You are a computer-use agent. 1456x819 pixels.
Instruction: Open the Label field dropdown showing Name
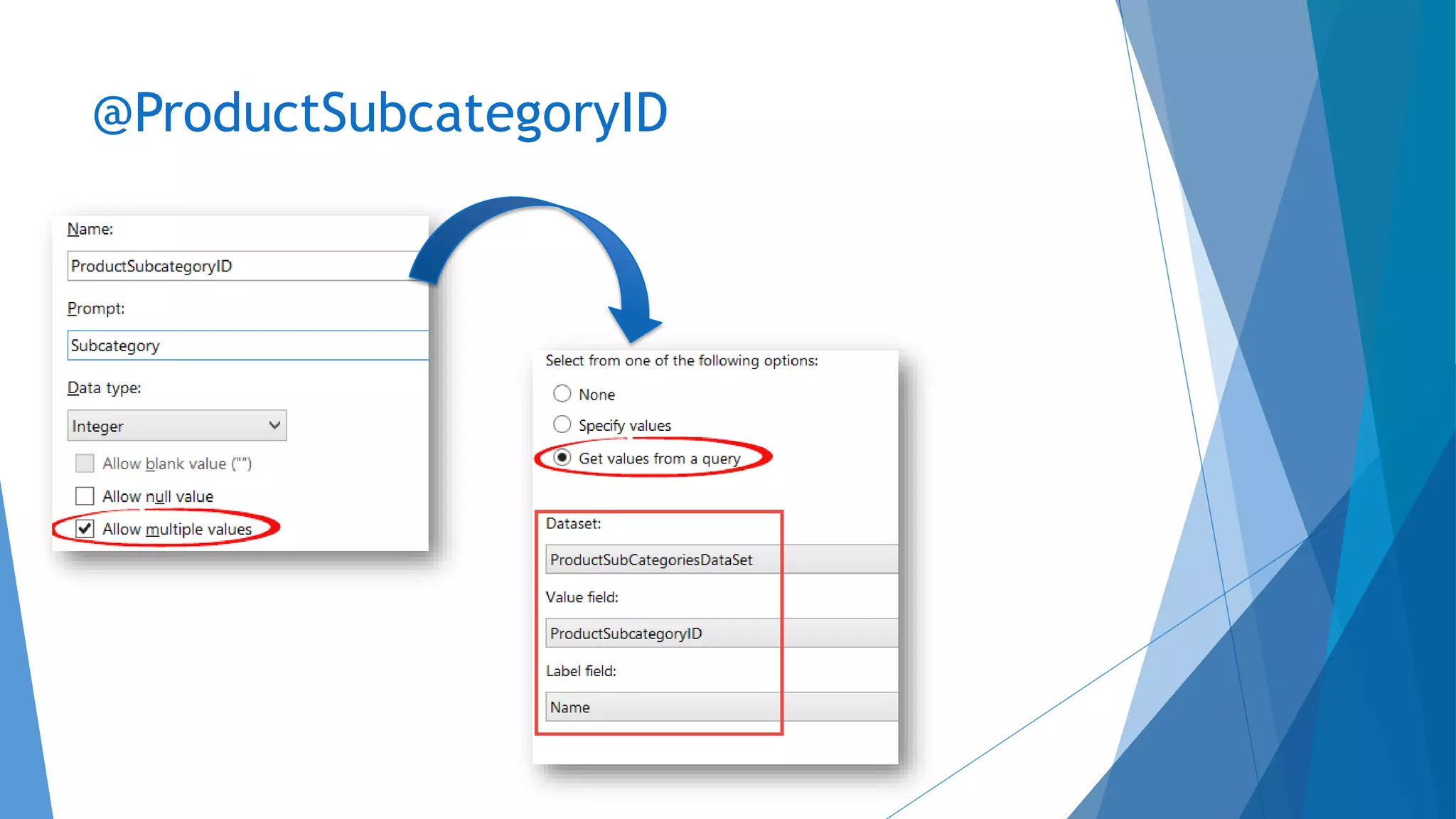(x=719, y=707)
